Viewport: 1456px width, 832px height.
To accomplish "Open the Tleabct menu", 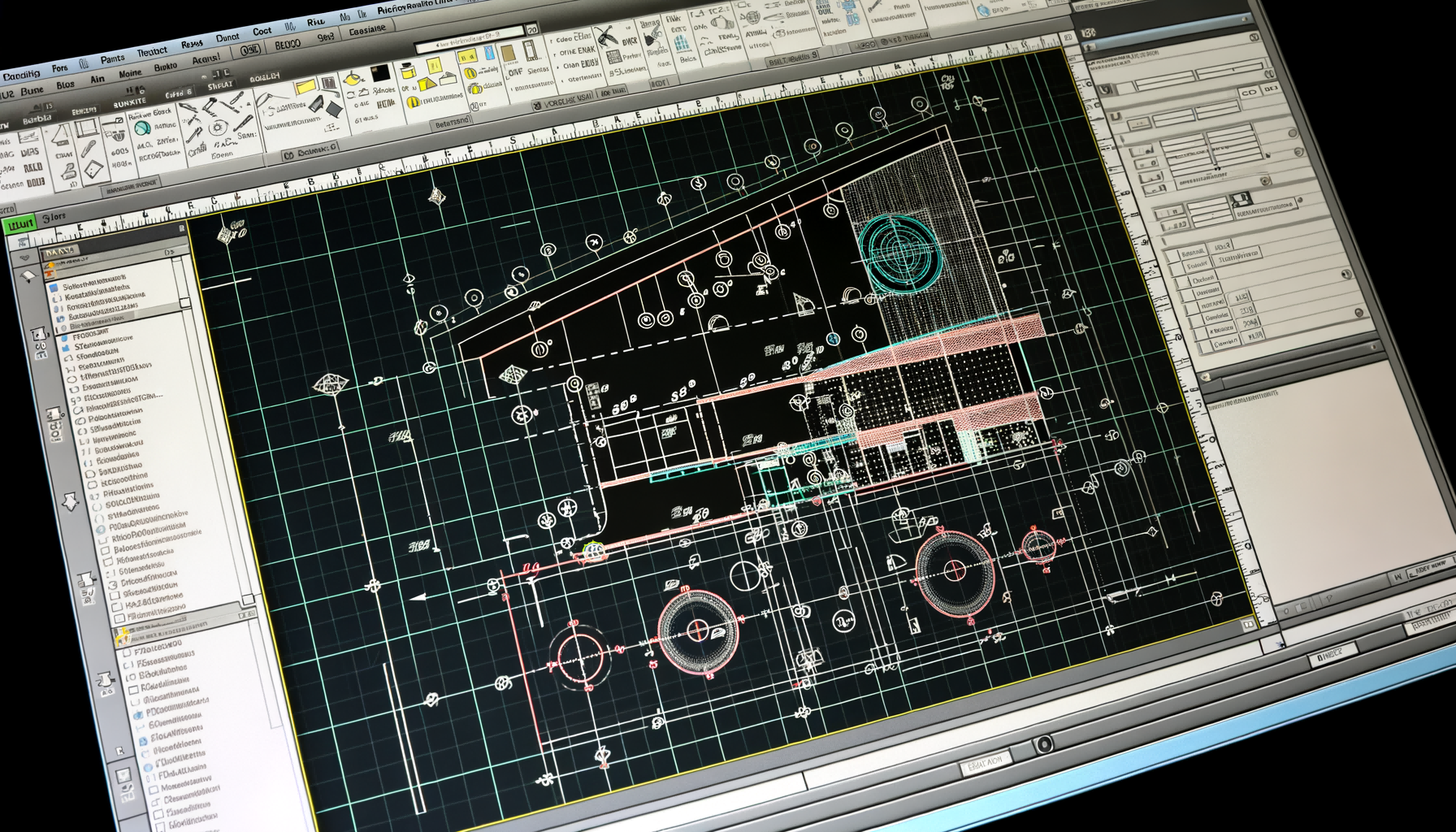I will pyautogui.click(x=152, y=51).
